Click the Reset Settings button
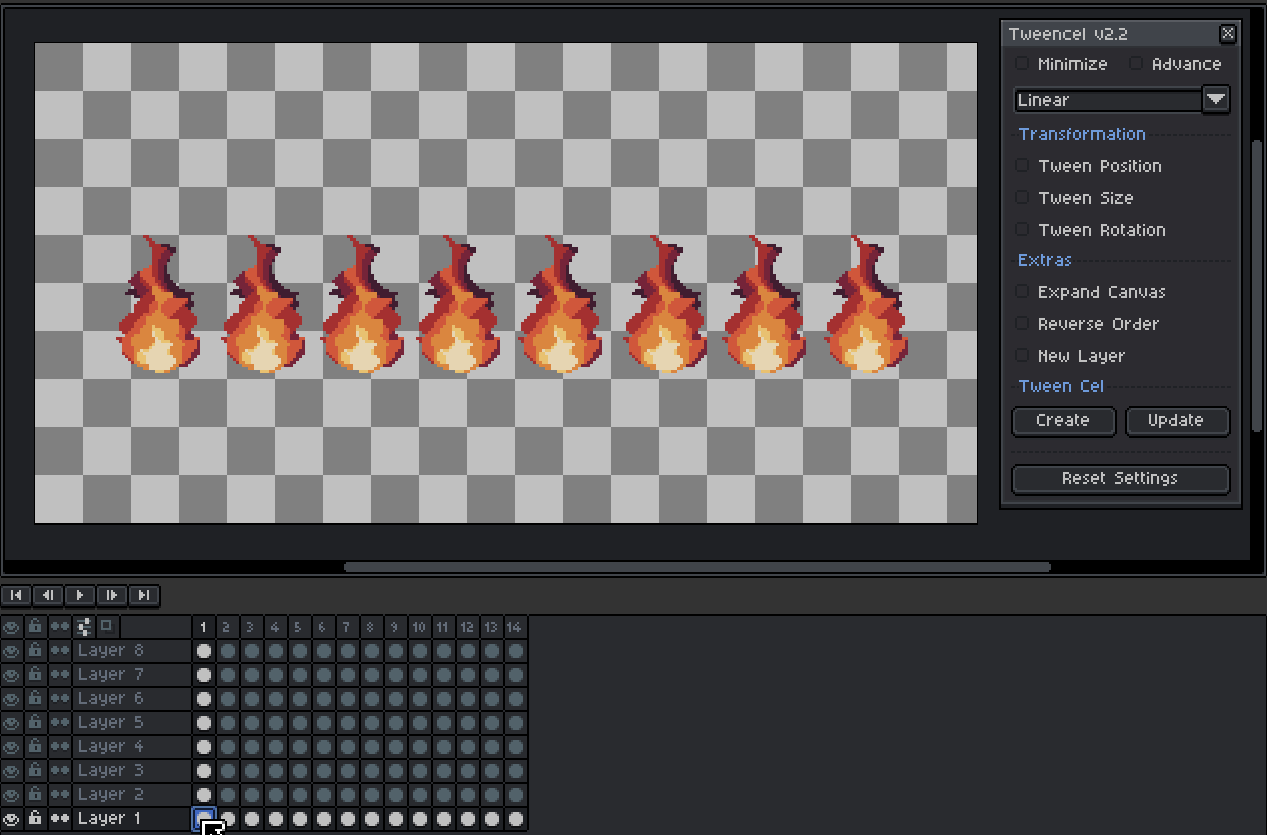Image resolution: width=1267 pixels, height=835 pixels. pos(1120,479)
